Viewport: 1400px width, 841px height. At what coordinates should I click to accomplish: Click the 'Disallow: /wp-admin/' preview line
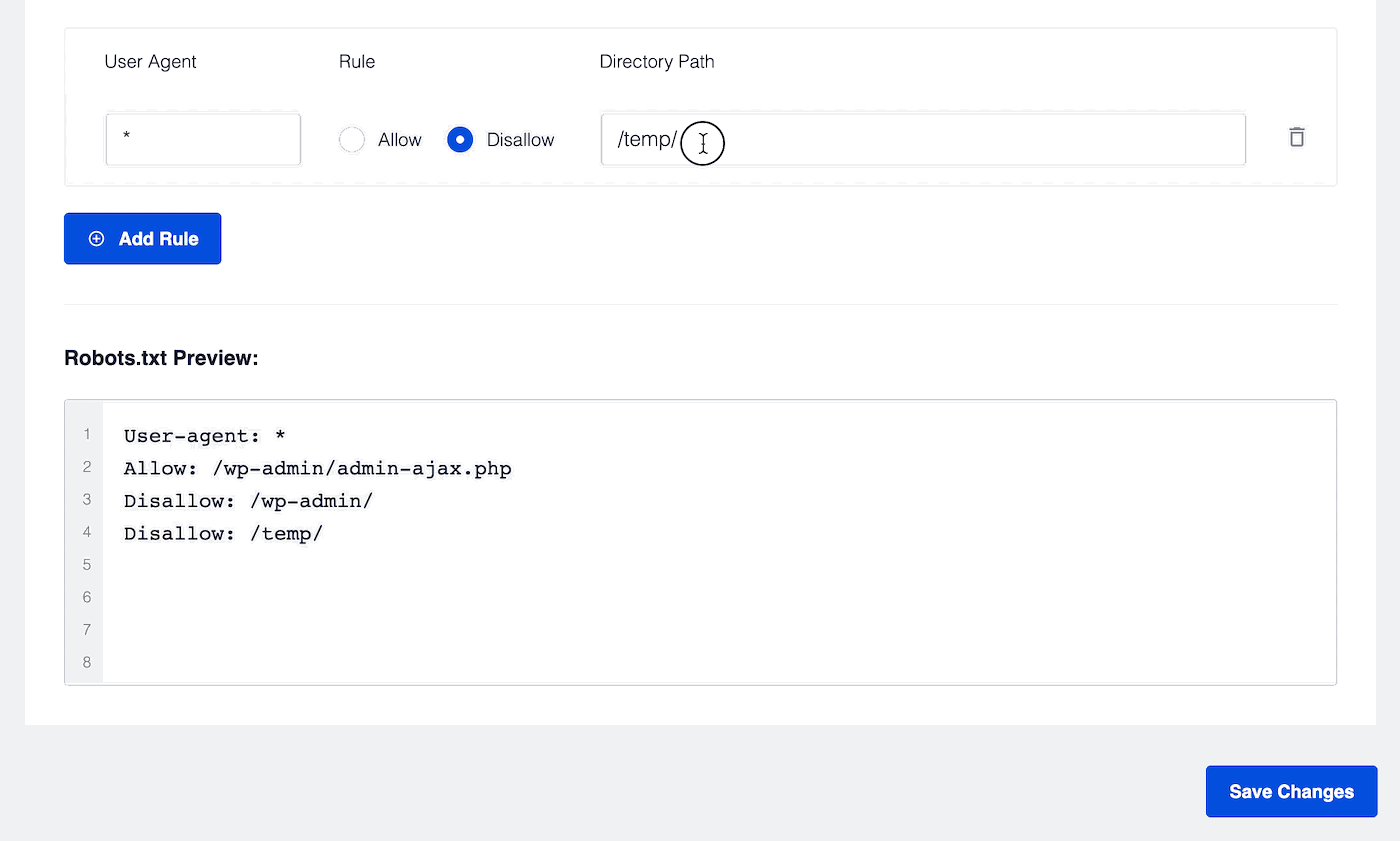point(248,501)
